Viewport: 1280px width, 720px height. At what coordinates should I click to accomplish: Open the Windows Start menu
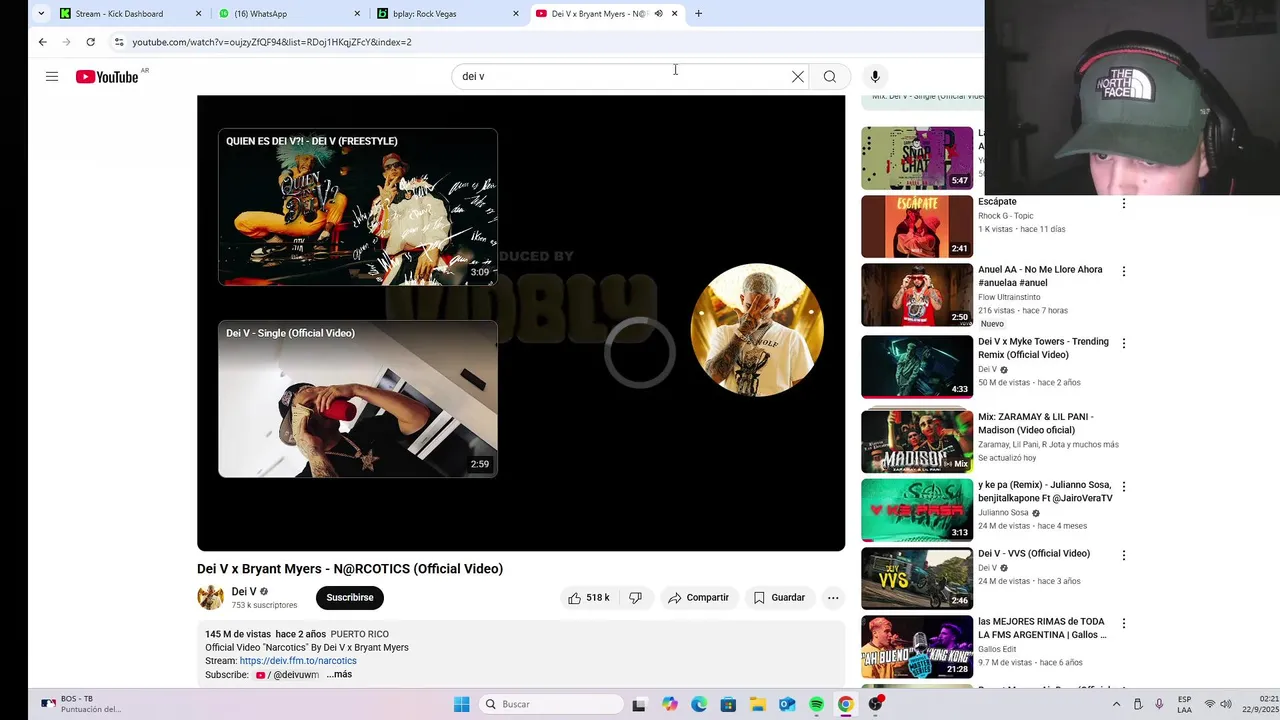pos(461,704)
